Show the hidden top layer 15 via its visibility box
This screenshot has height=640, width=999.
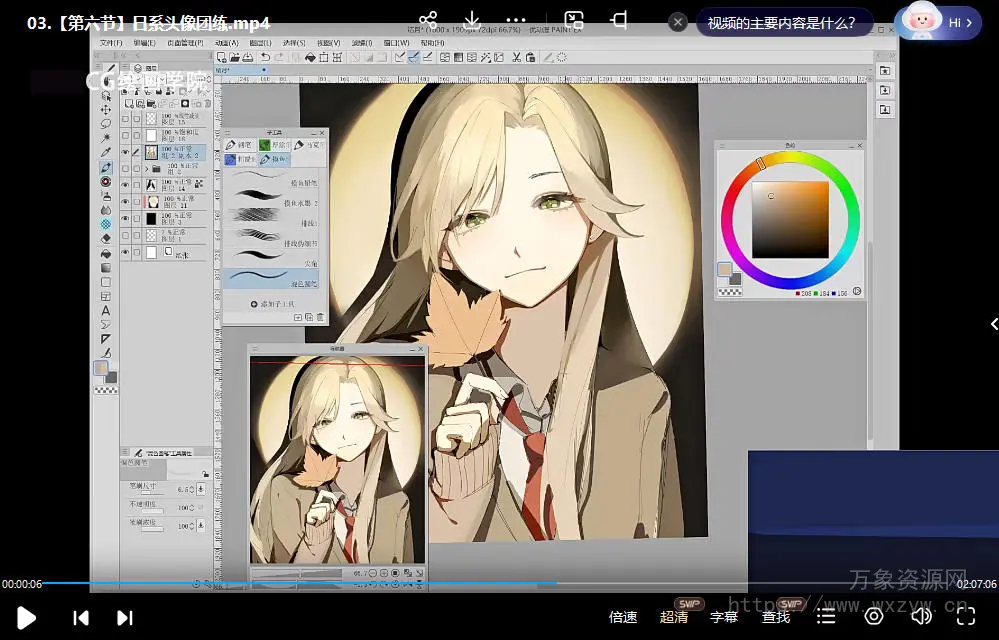tap(125, 118)
